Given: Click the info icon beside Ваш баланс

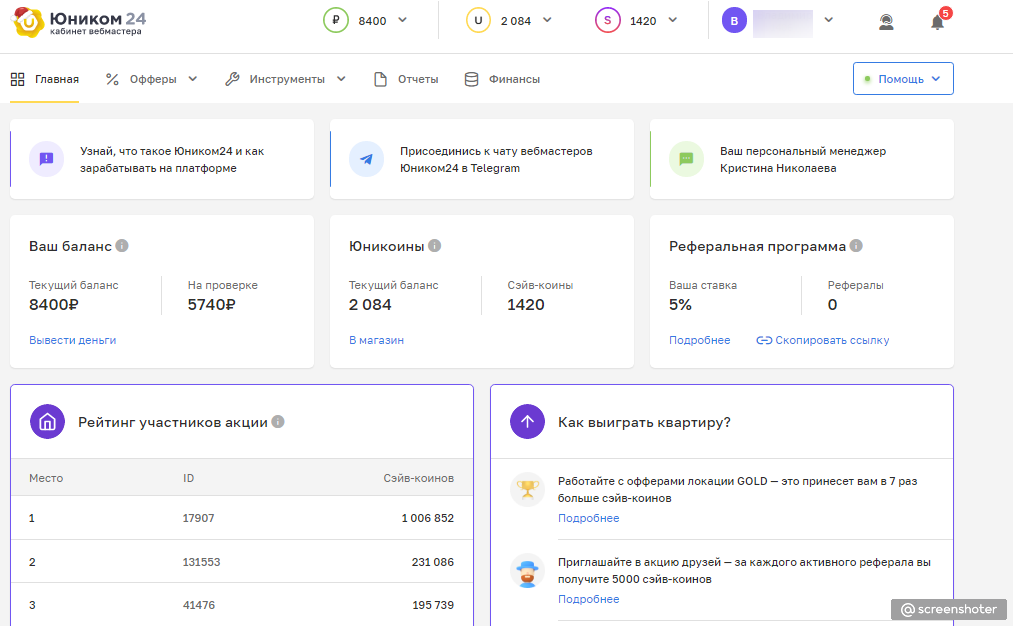Looking at the screenshot, I should [122, 246].
